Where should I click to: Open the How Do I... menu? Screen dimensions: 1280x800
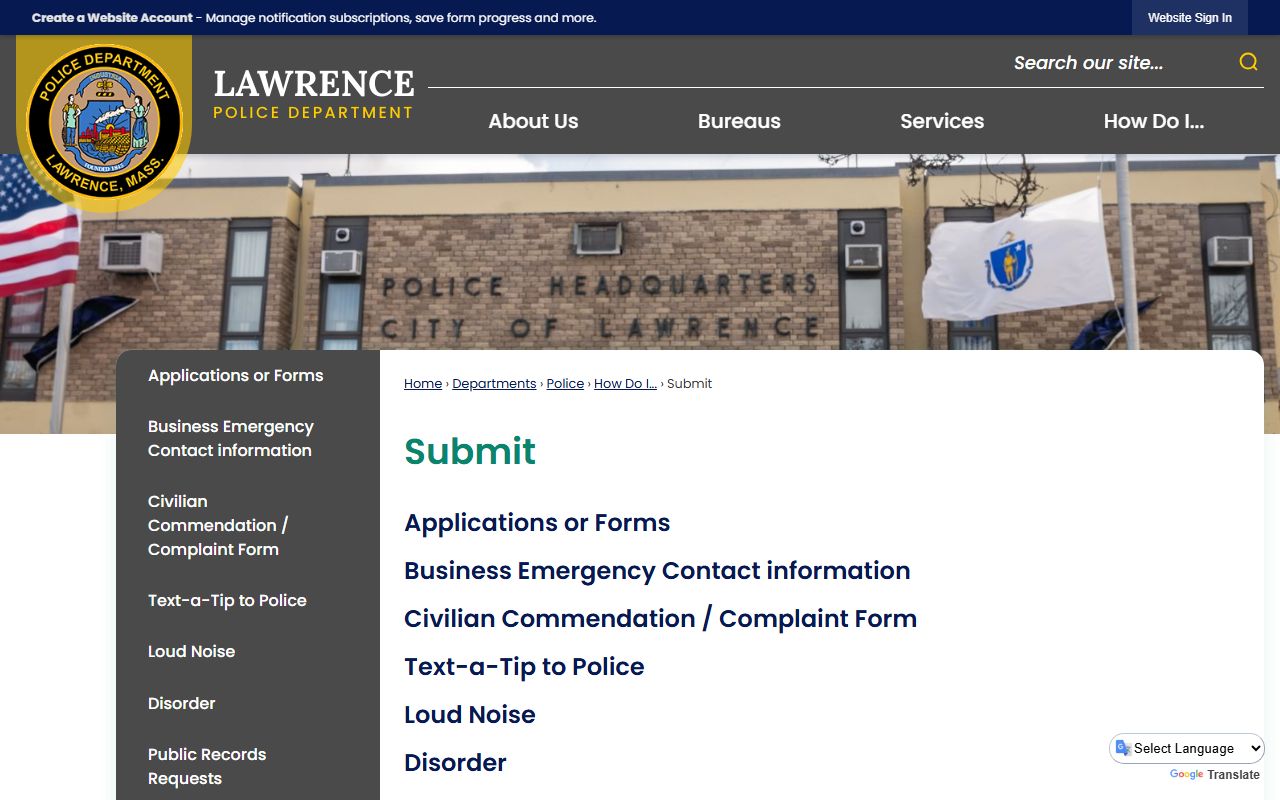(1153, 121)
